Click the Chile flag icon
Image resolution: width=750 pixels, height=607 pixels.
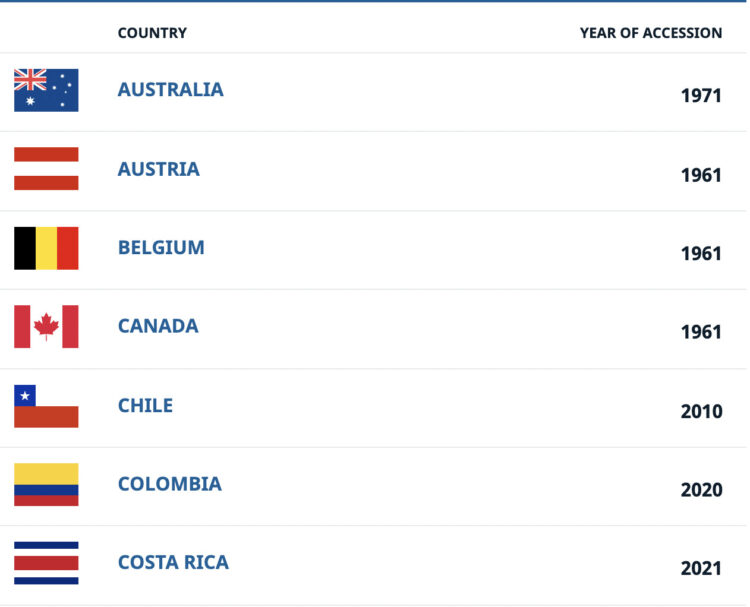(46, 406)
